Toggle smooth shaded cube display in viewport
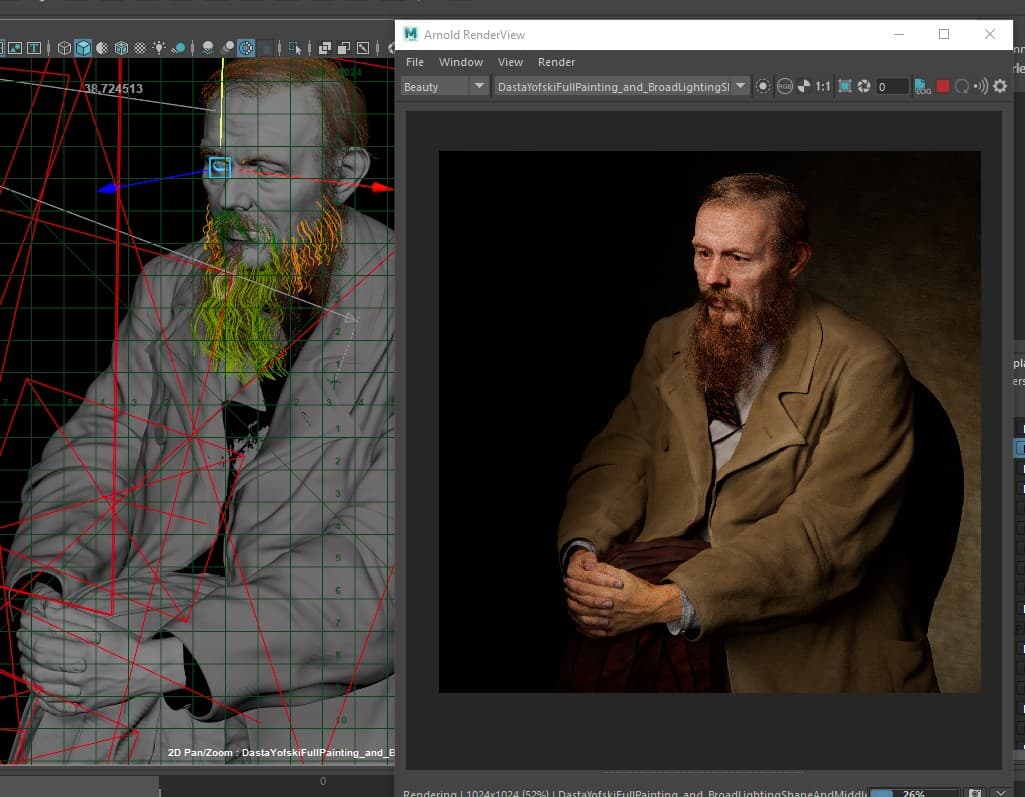 (83, 48)
